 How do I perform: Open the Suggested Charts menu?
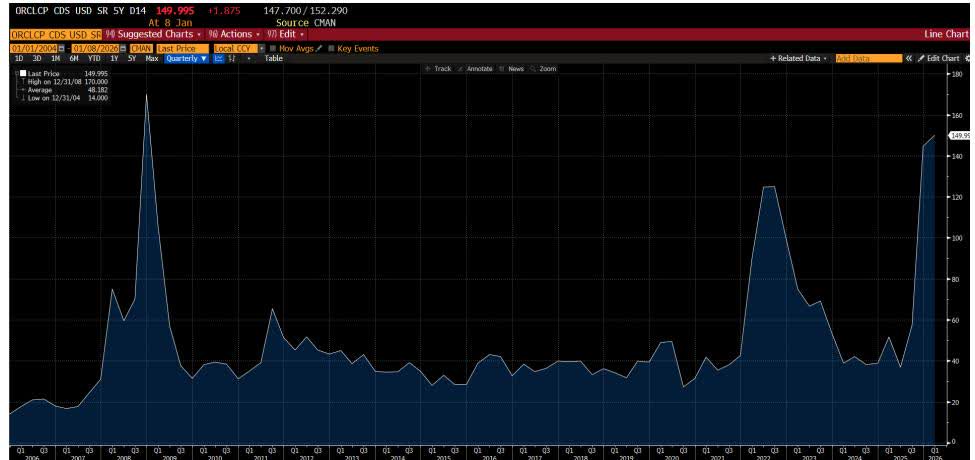click(x=153, y=34)
